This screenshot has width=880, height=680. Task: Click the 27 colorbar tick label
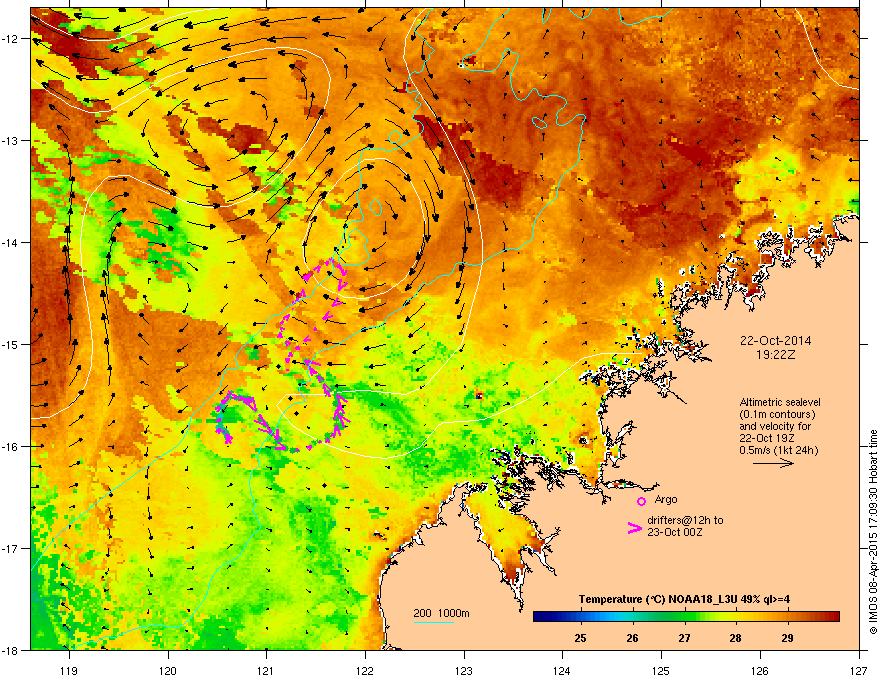click(684, 638)
